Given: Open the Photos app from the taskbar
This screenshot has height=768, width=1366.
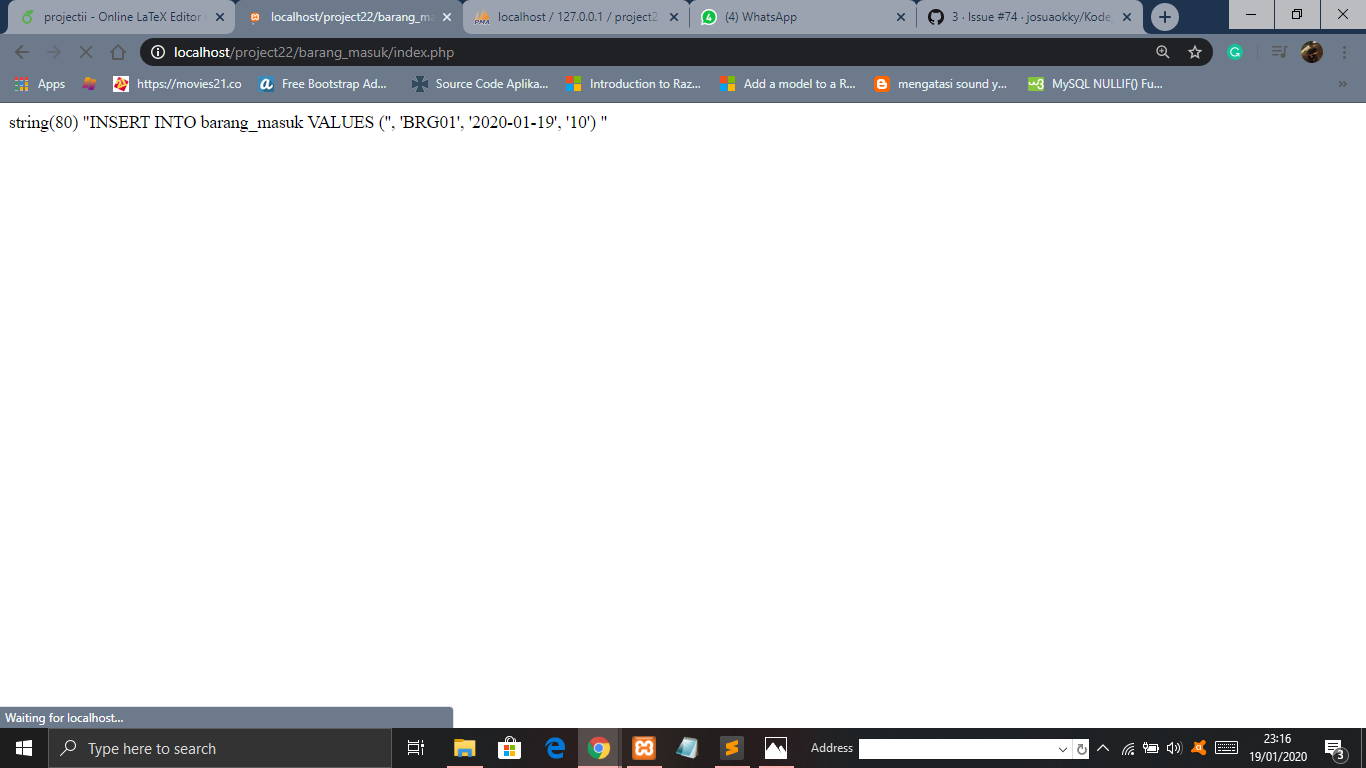Looking at the screenshot, I should coord(775,747).
